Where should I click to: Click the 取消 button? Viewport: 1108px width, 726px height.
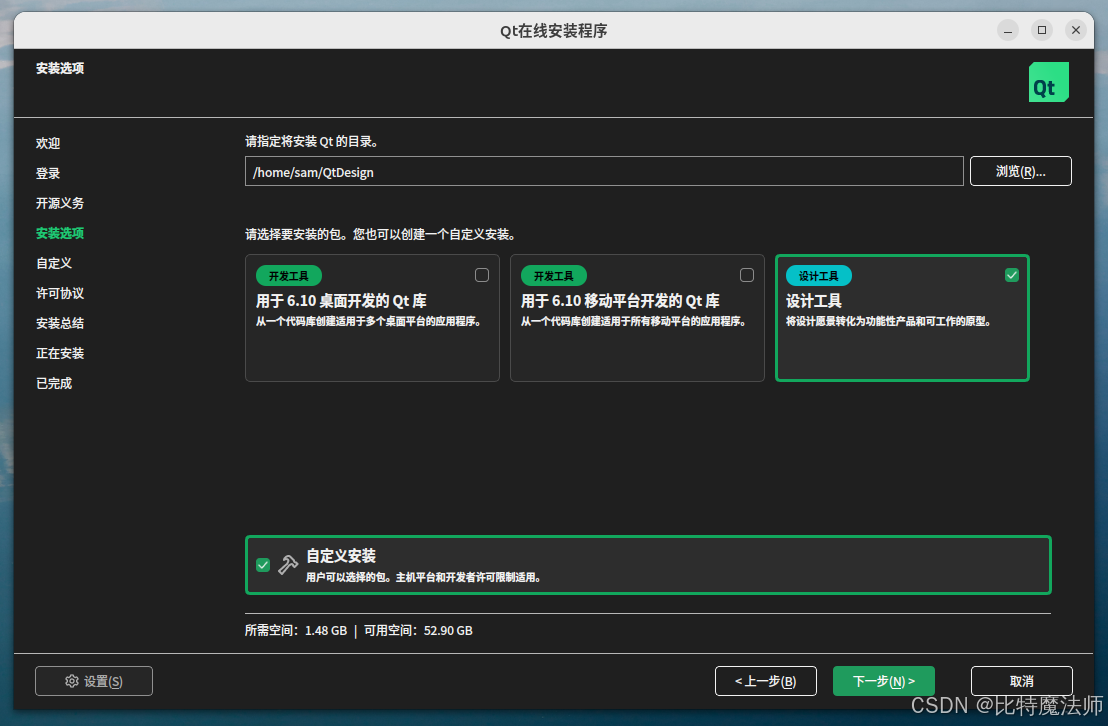pos(1021,680)
